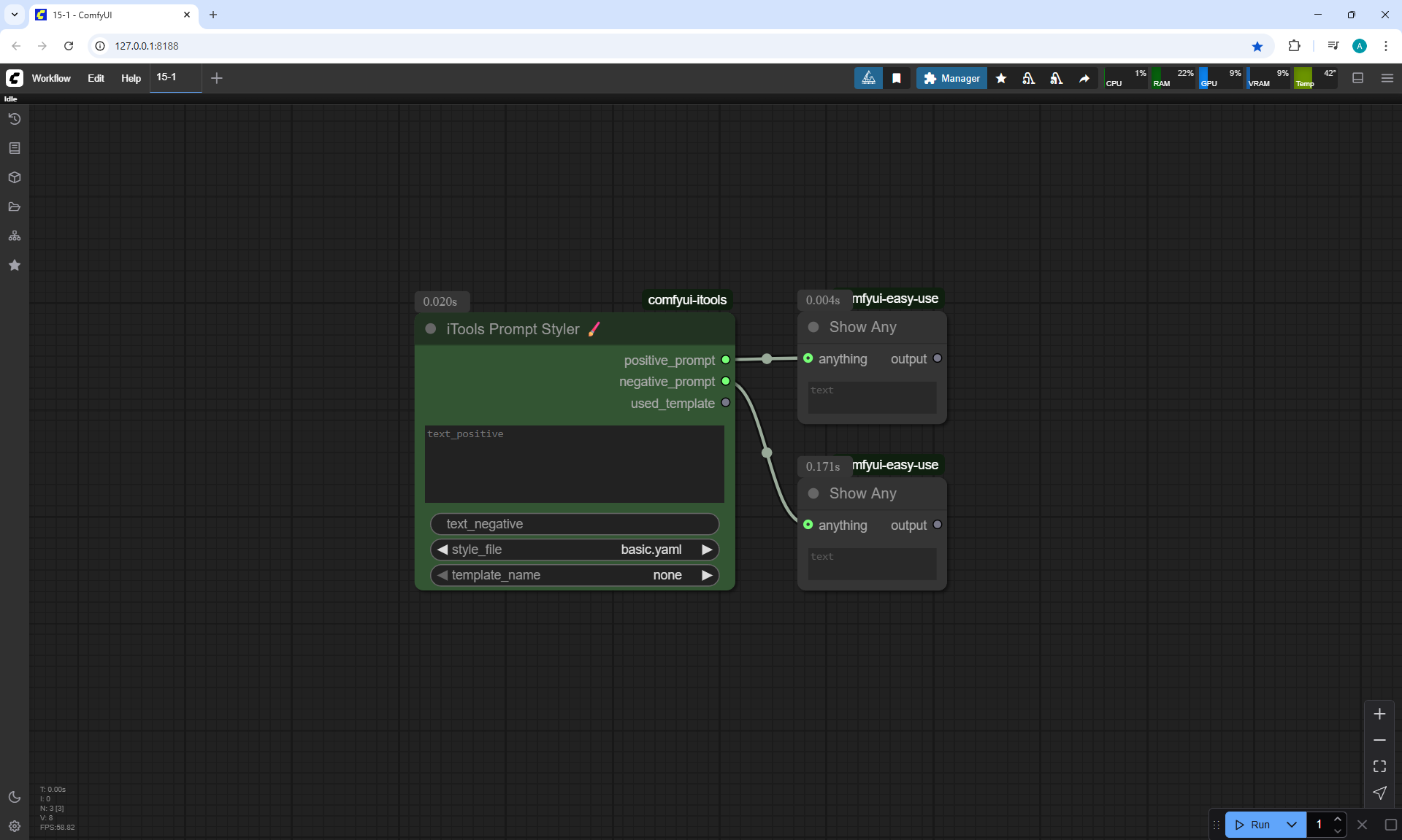Open the Workflow menu

pos(51,78)
